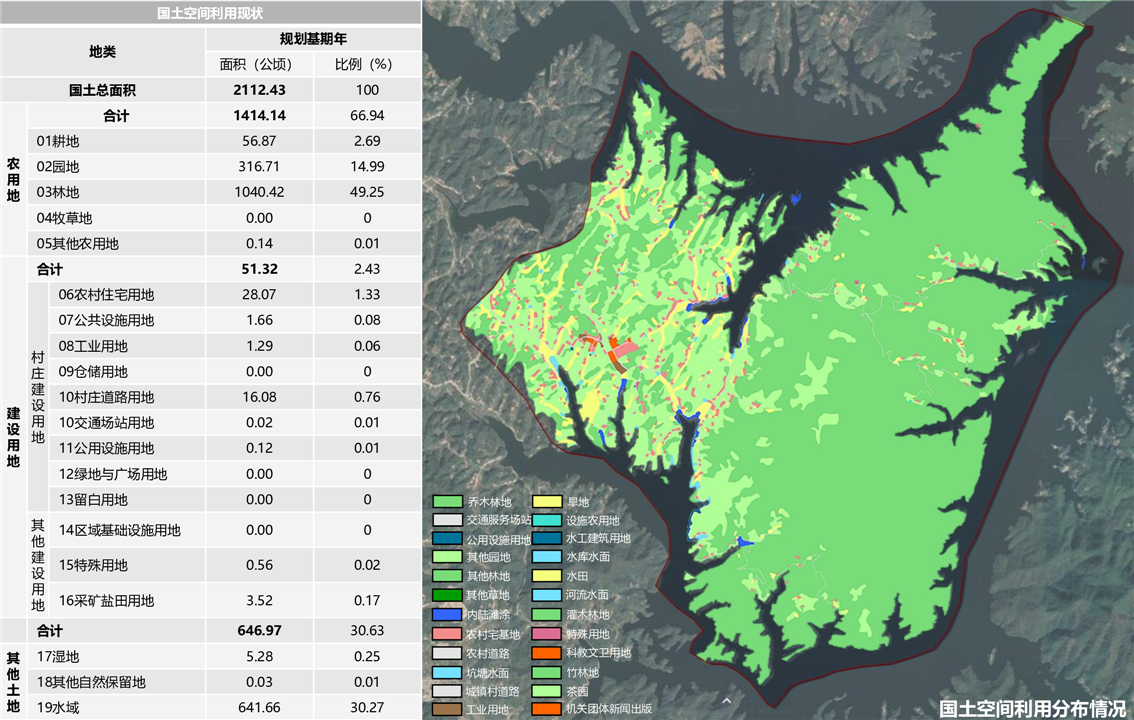Screen dimensions: 1134x720
Task: Click the 农村道路 legend swatch
Action: 447,653
